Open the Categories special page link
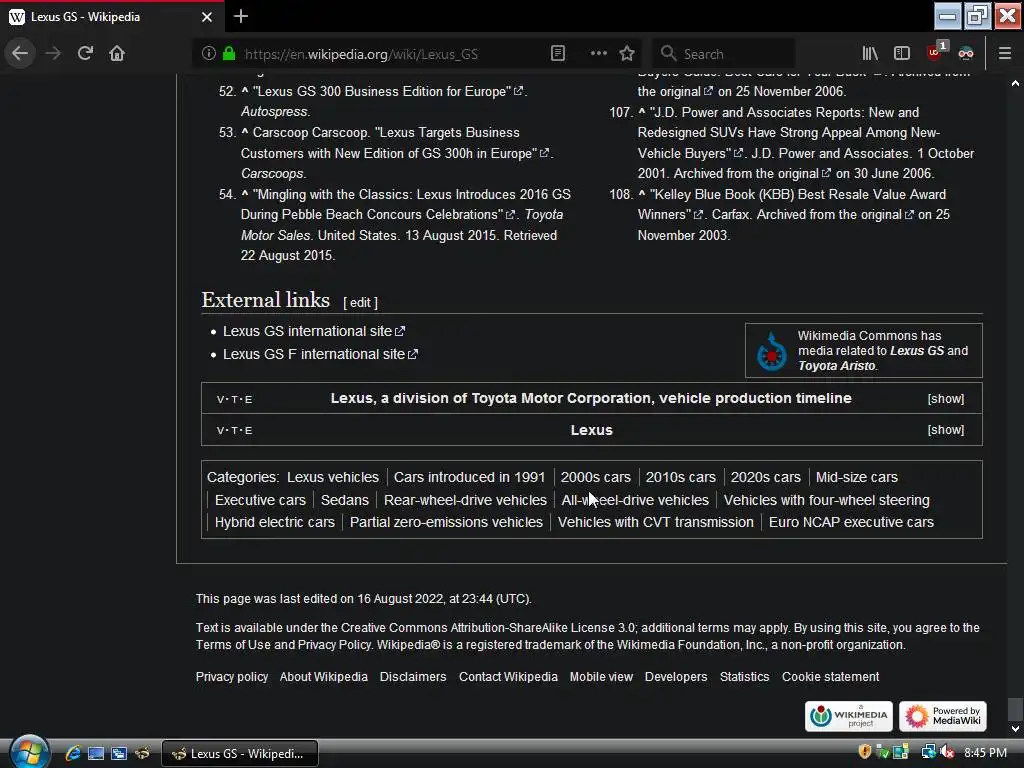The width and height of the screenshot is (1024, 768). (242, 477)
